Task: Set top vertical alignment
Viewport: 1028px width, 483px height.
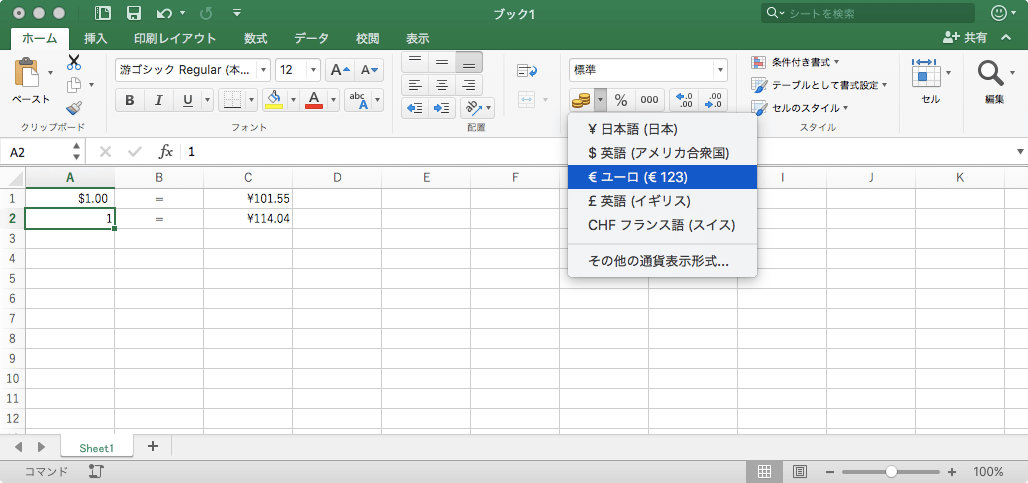Action: tap(415, 62)
